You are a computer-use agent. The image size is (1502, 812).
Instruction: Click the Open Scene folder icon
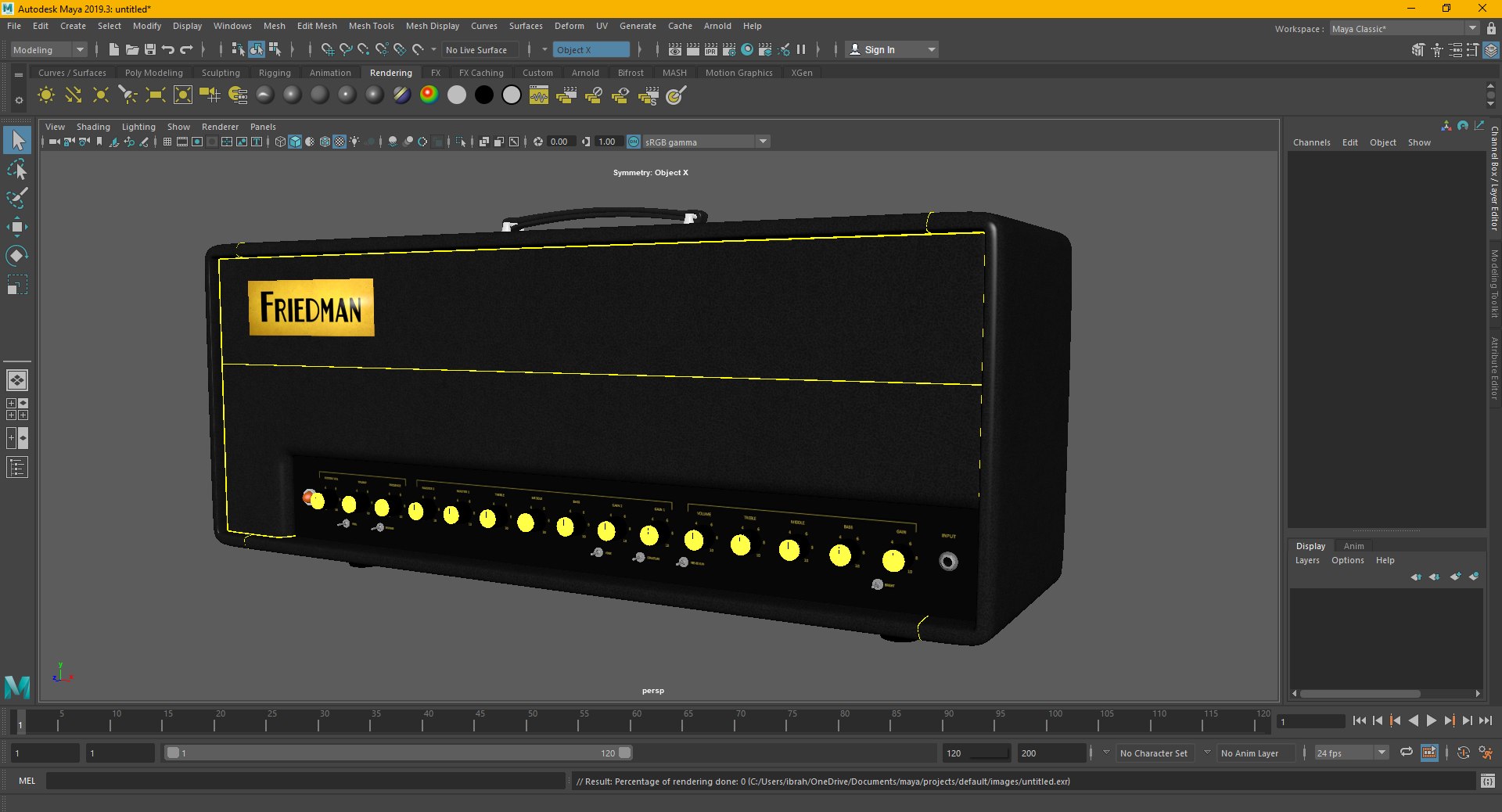pos(132,49)
